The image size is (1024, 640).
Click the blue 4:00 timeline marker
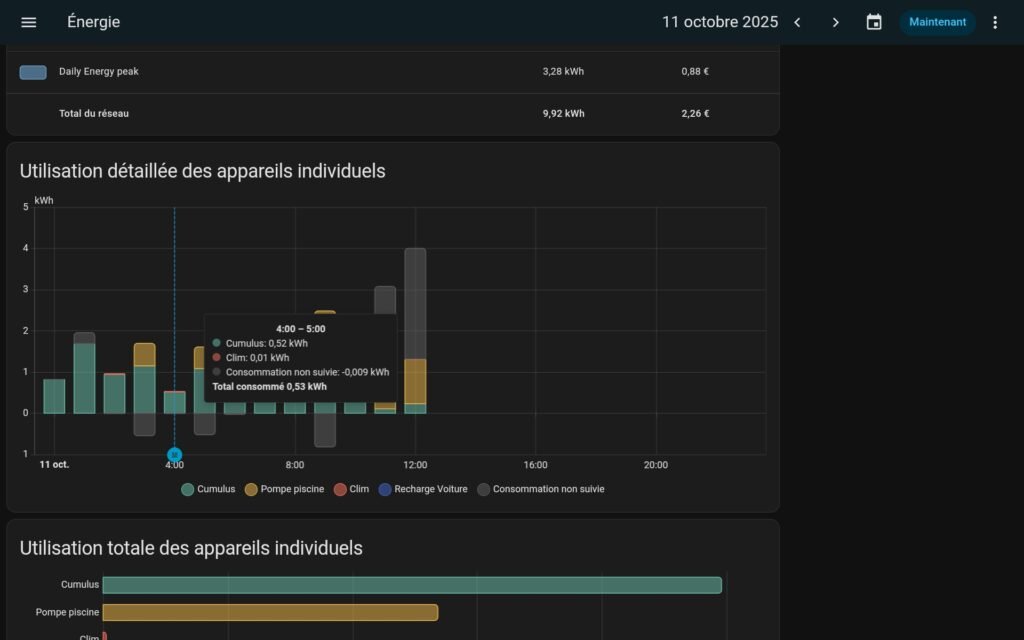pos(174,455)
